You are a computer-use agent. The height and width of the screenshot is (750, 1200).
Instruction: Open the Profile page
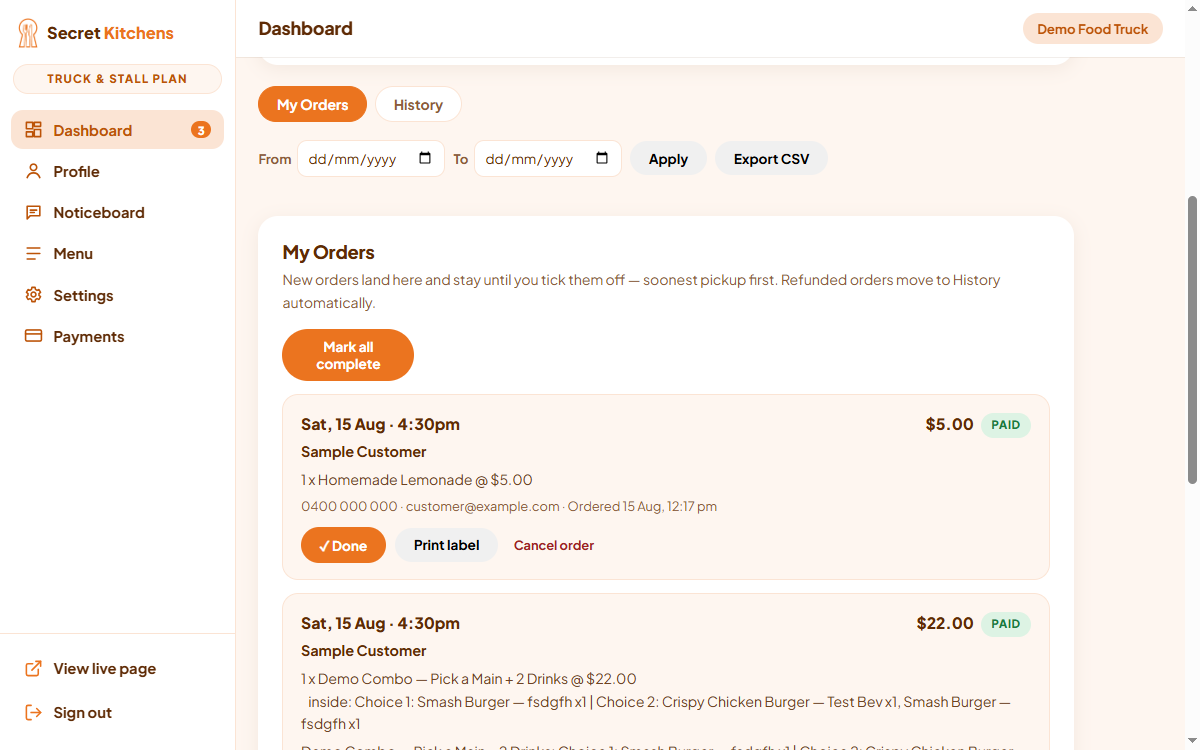117,171
